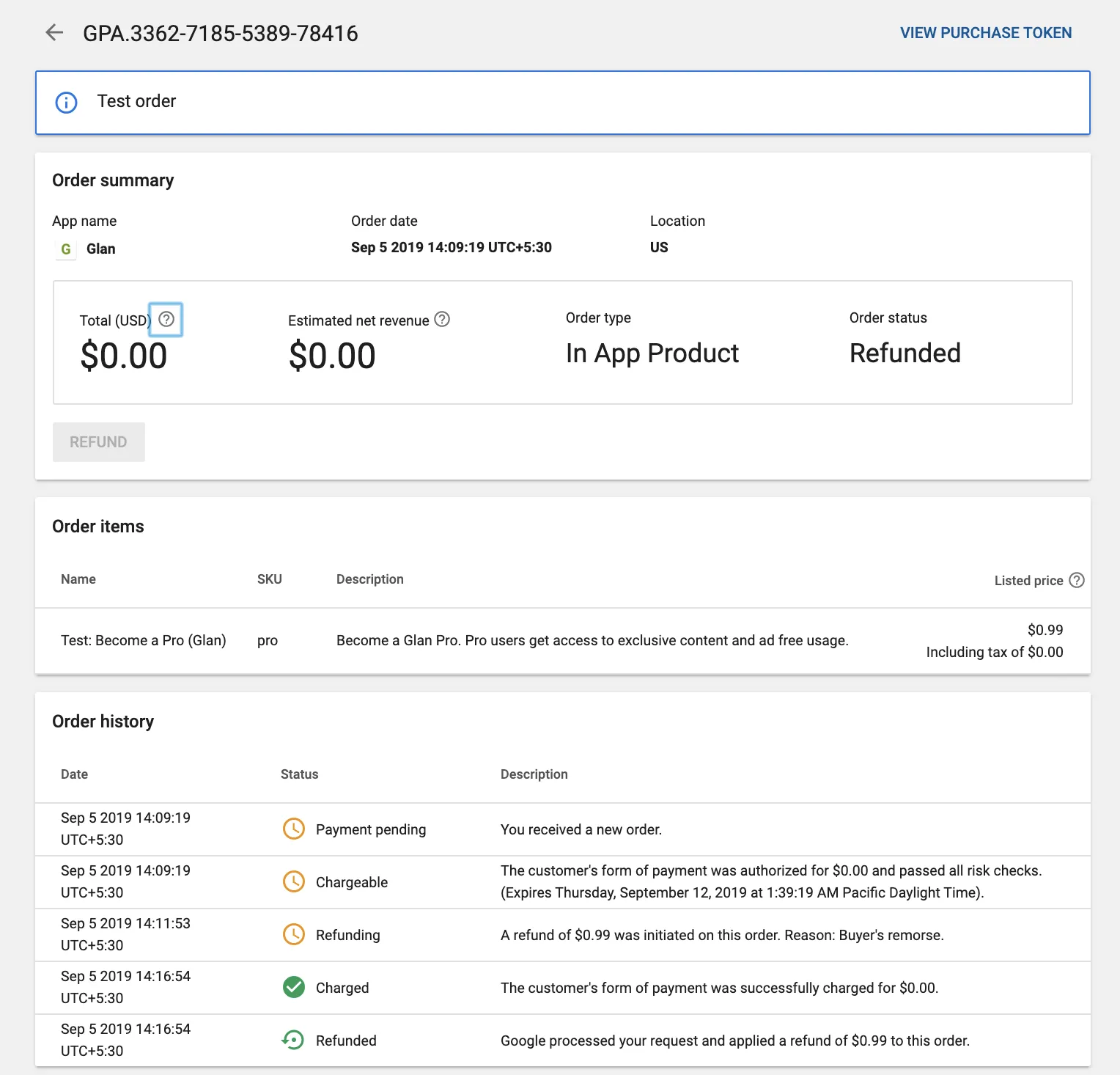Click the Chargeable status clock icon
This screenshot has height=1075, width=1120.
pos(294,881)
